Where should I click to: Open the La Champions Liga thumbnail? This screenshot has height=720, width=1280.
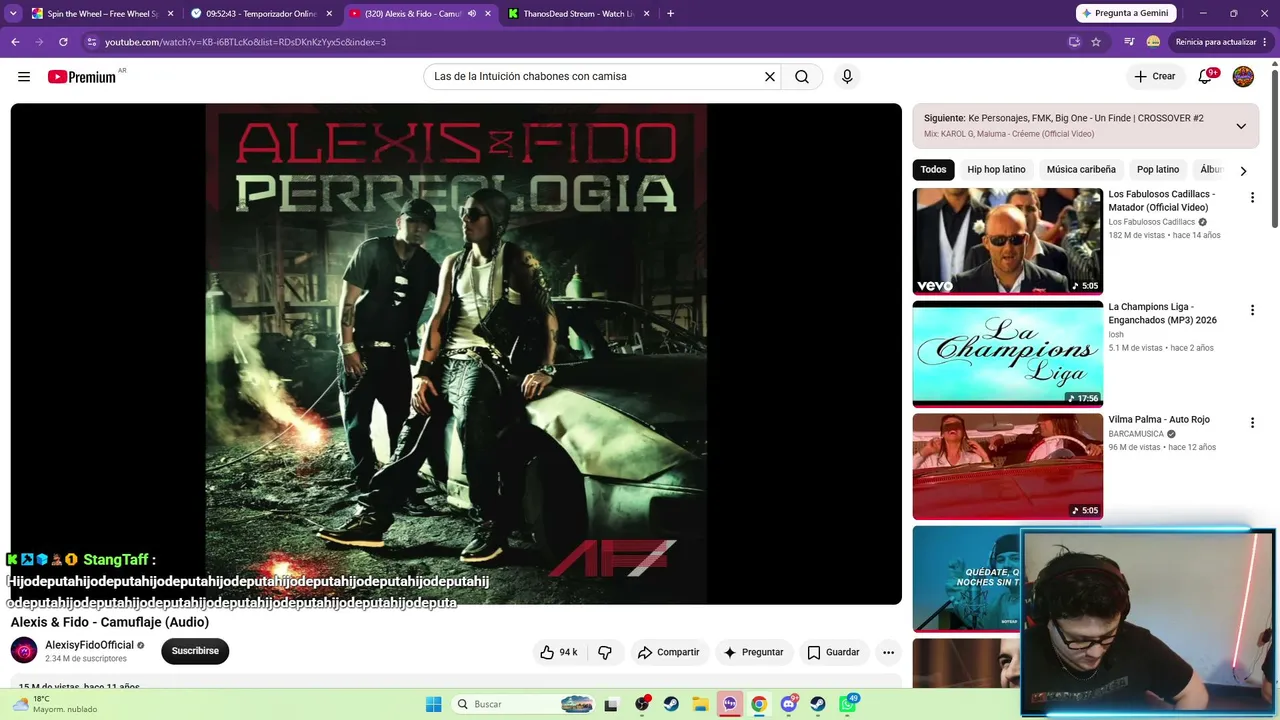(x=1007, y=354)
